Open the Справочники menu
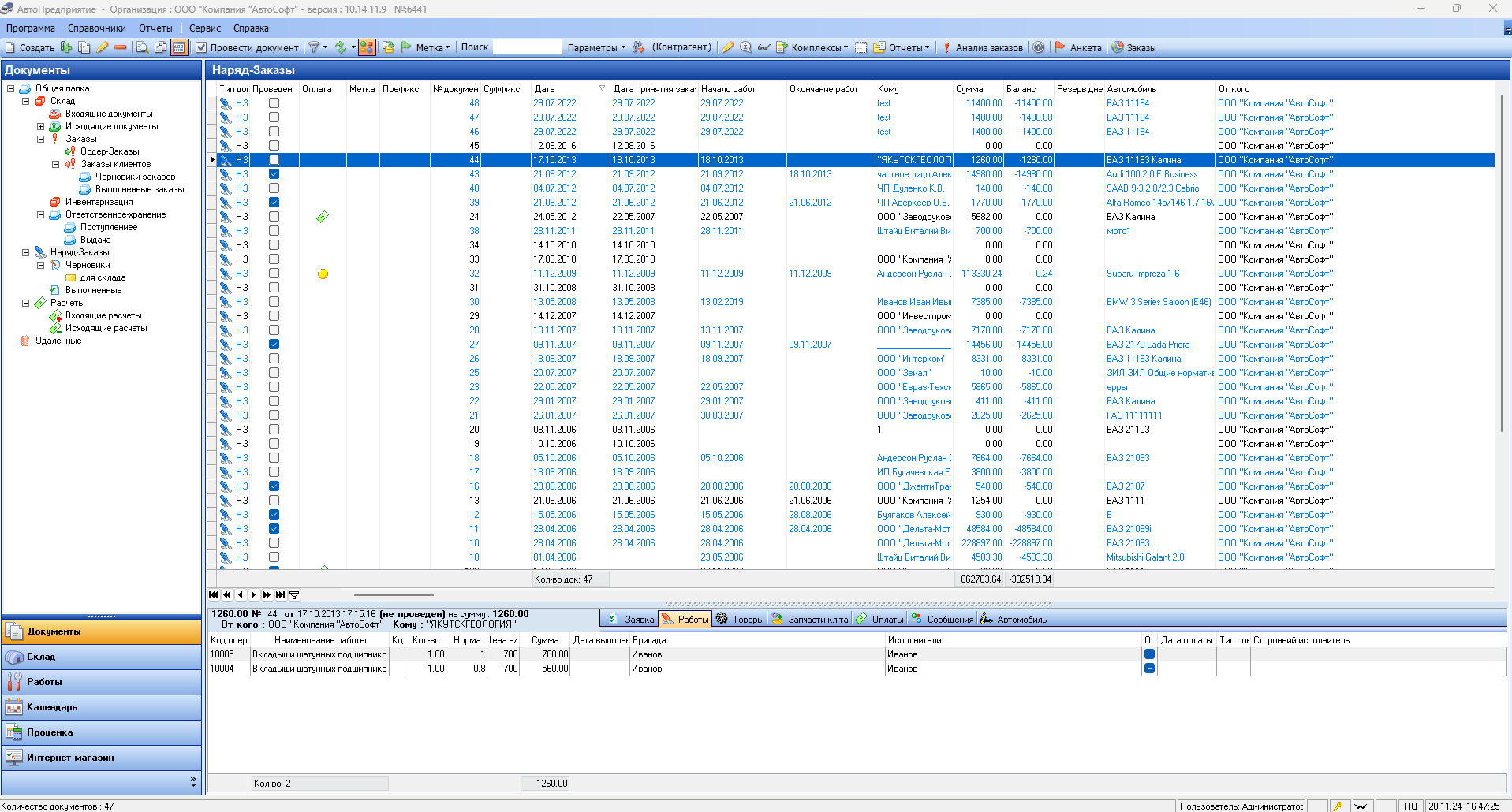 pyautogui.click(x=96, y=28)
